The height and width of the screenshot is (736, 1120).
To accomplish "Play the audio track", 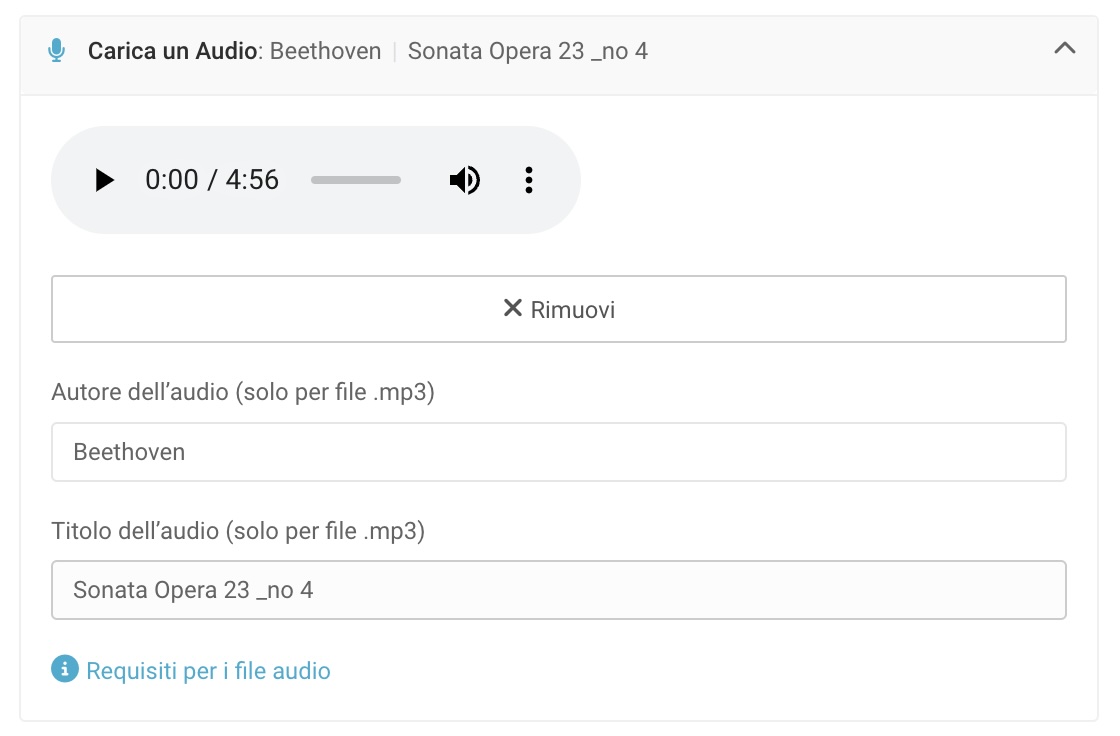I will [x=104, y=180].
